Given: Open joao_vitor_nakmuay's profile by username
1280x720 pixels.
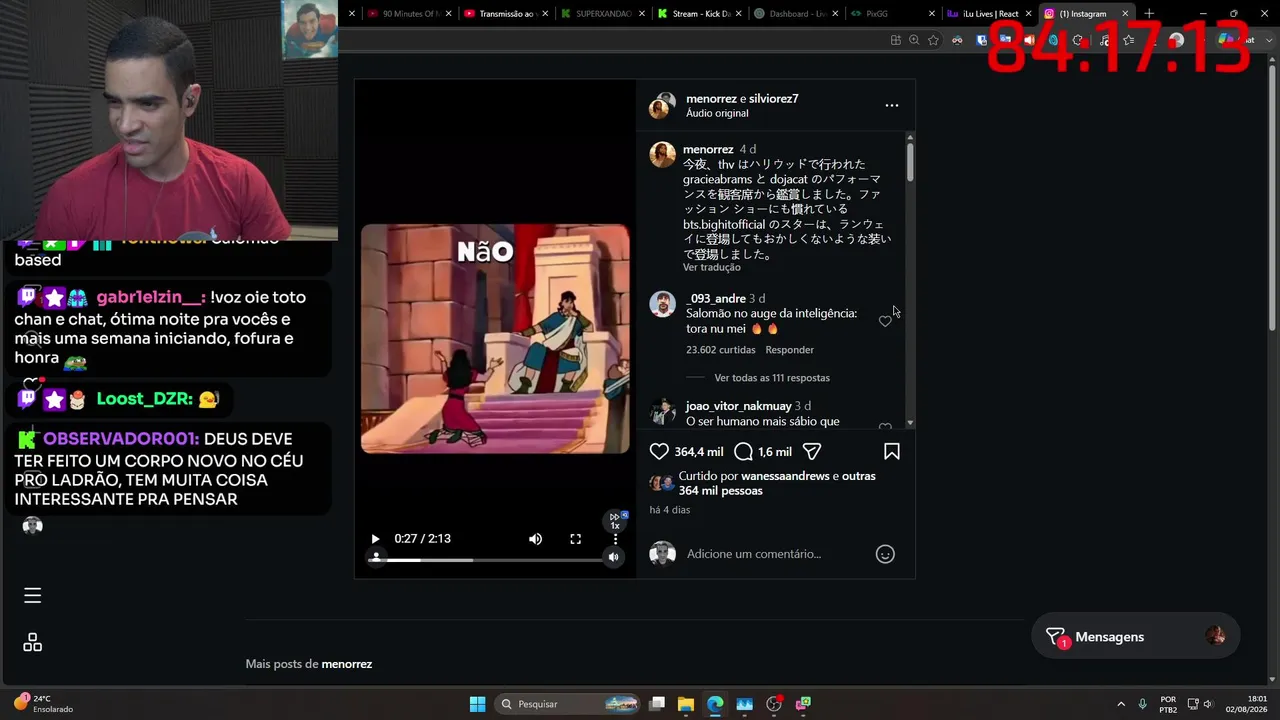Looking at the screenshot, I should 739,406.
